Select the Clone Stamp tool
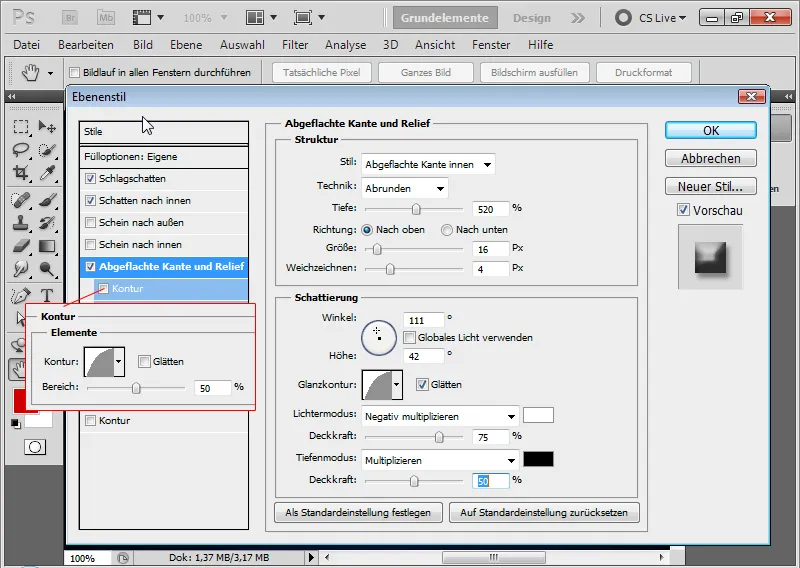Image resolution: width=800 pixels, height=568 pixels. point(21,223)
